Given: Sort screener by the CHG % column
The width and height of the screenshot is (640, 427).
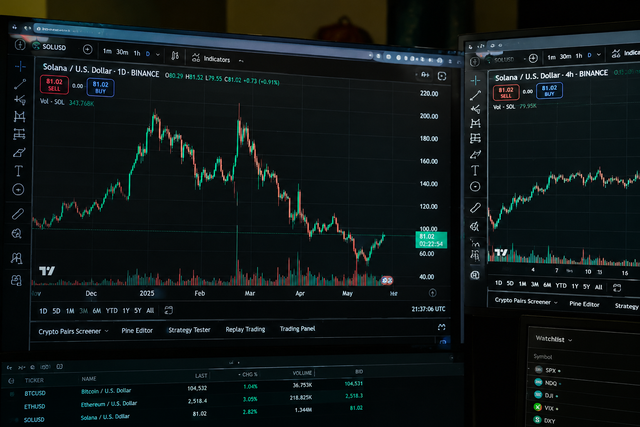Looking at the screenshot, I should click(x=248, y=374).
